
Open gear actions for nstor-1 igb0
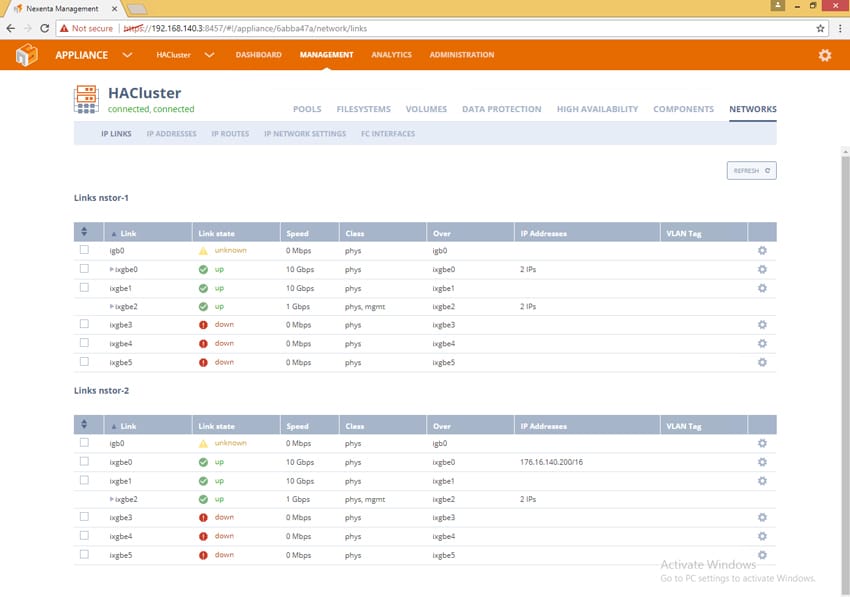(x=762, y=251)
